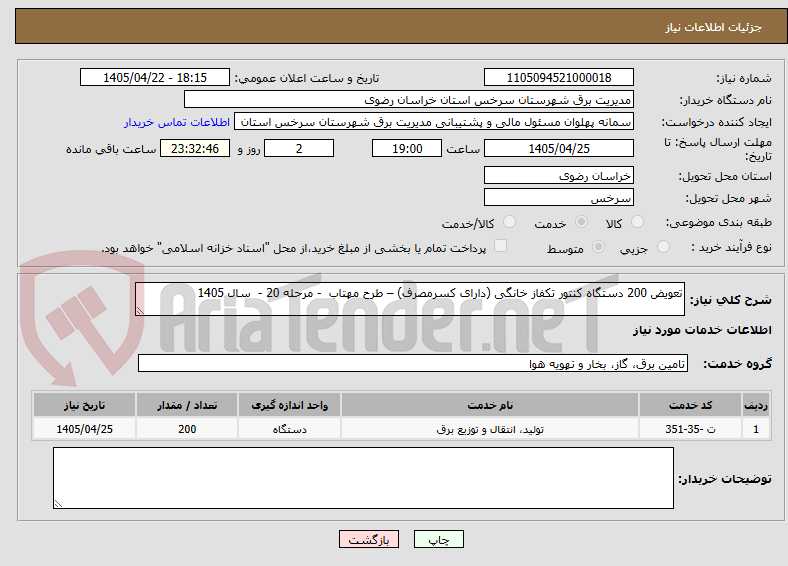The height and width of the screenshot is (566, 788).
Task: Click the طبقه بندی موضوعی label
Action: tap(719, 222)
